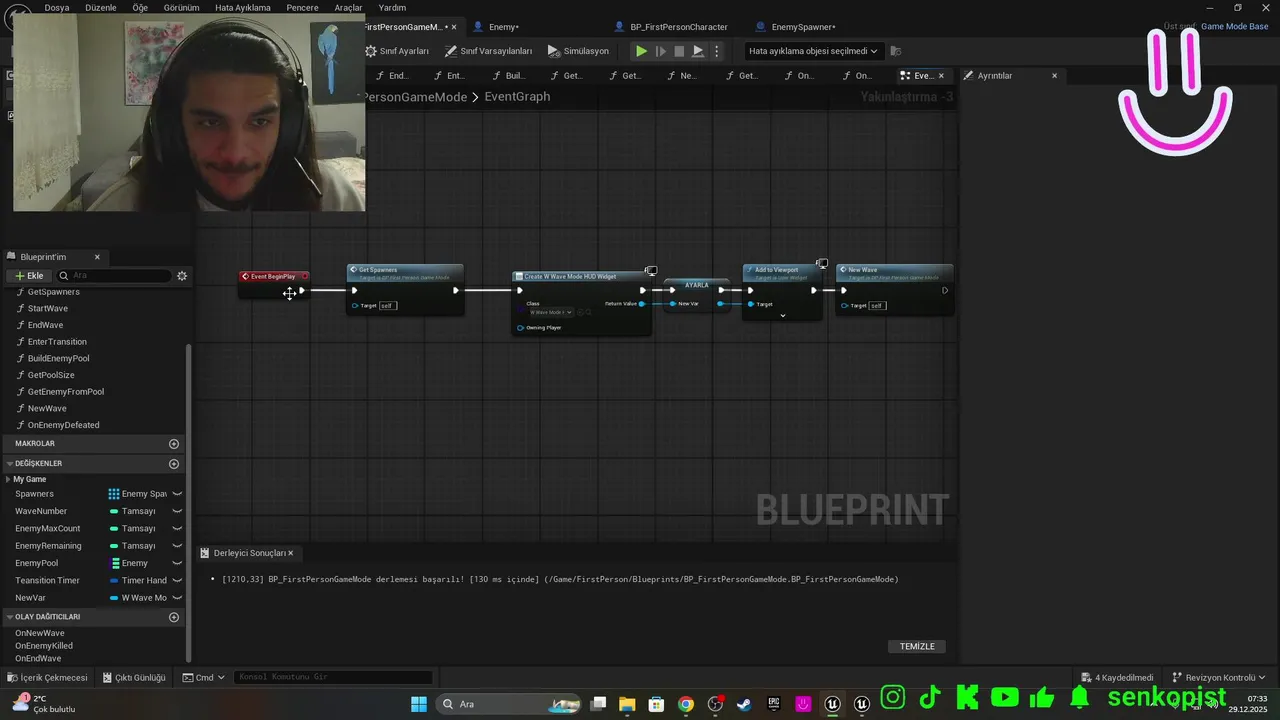Open the Blueprint'im panel settings gear
Screen dimensions: 1280x720
coord(182,276)
